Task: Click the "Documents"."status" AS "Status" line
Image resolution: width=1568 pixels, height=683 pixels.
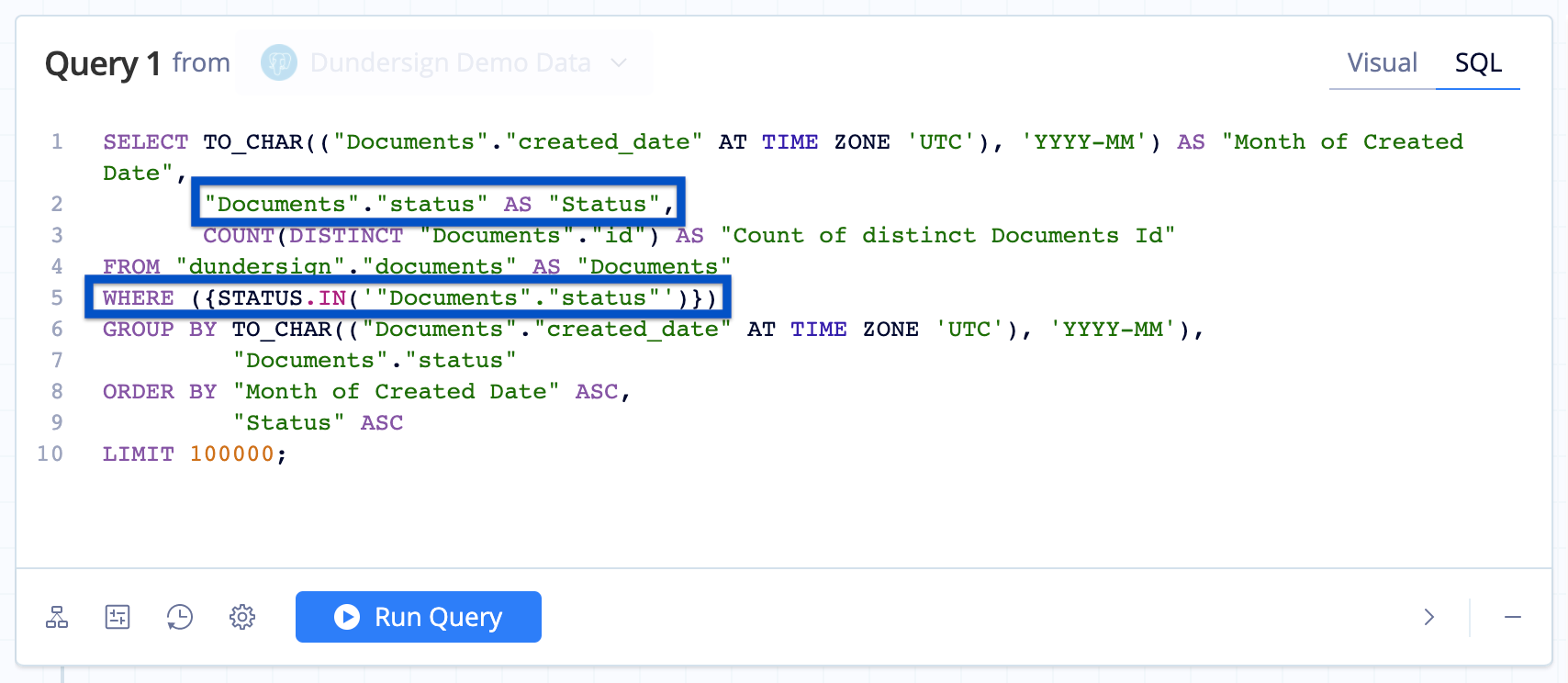Action: click(x=440, y=204)
